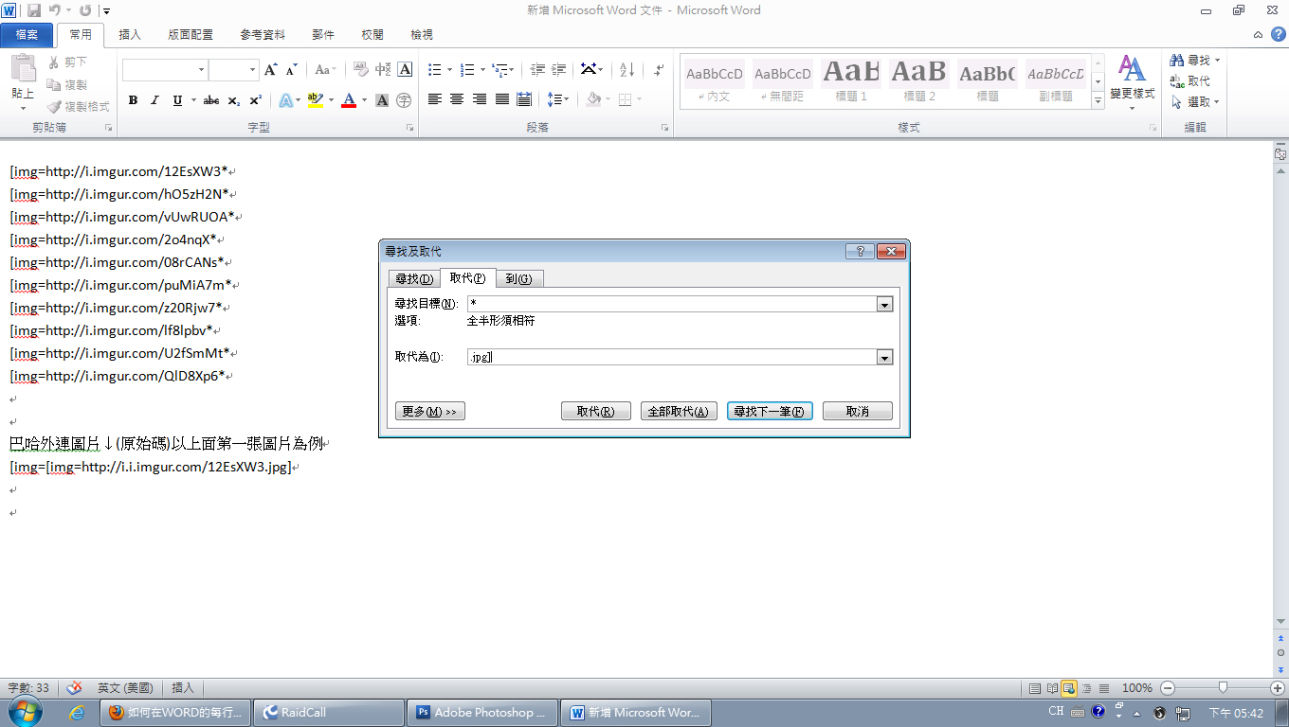This screenshot has width=1289, height=727.
Task: Click 尋找下一筆 to find next
Action: coord(769,410)
